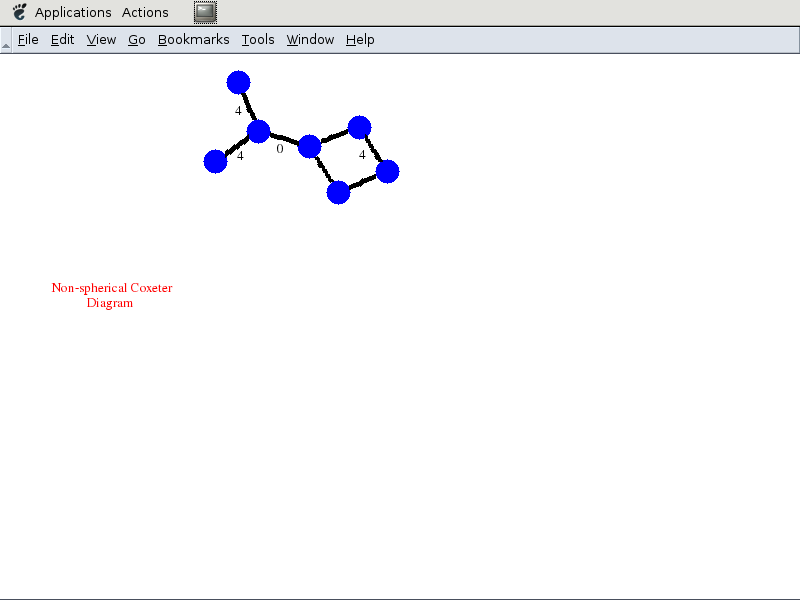This screenshot has width=800, height=600.
Task: Open the Tools menu
Action: 258,40
